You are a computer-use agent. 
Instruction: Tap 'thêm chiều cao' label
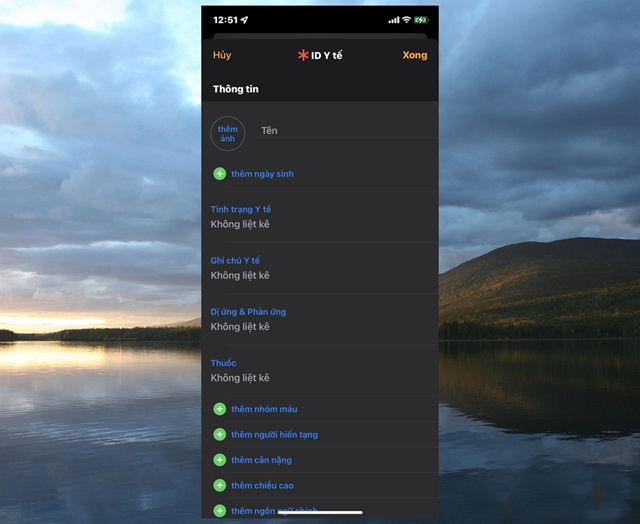click(x=262, y=485)
